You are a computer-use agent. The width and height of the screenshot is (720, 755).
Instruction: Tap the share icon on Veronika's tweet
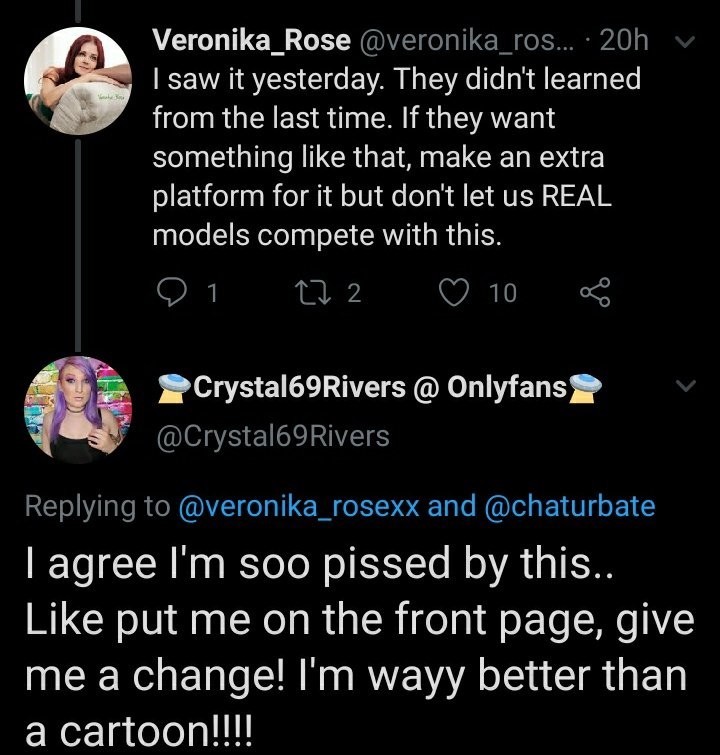[595, 292]
